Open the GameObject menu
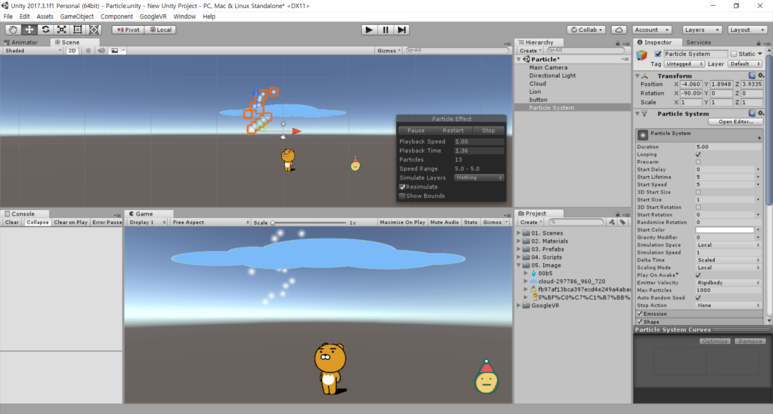Viewport: 773px width, 414px height. pyautogui.click(x=76, y=16)
